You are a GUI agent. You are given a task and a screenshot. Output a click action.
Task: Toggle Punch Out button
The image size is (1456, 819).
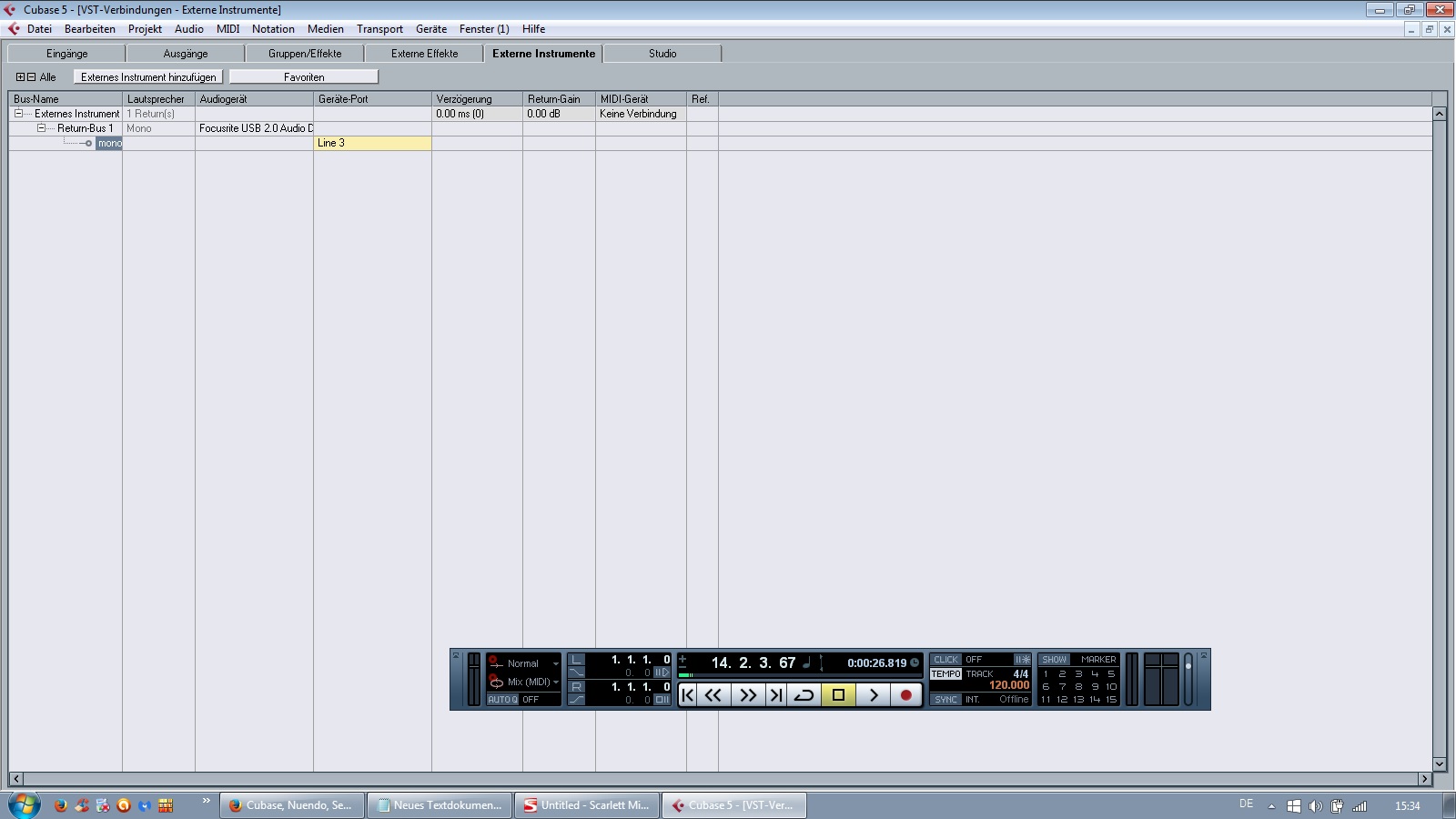pyautogui.click(x=576, y=700)
